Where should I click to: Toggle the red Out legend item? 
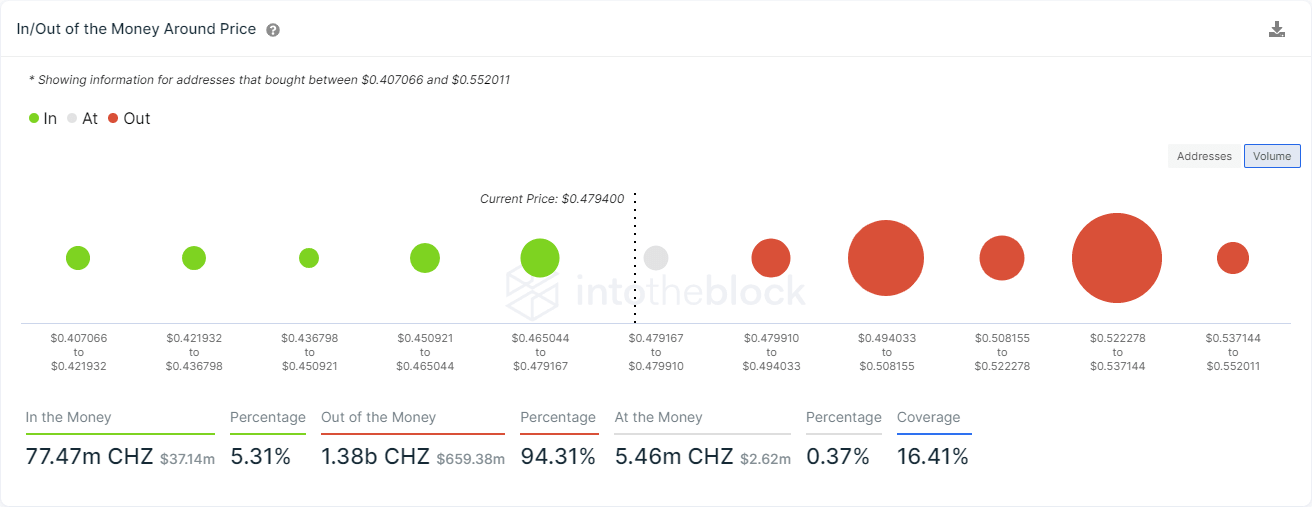coord(129,118)
